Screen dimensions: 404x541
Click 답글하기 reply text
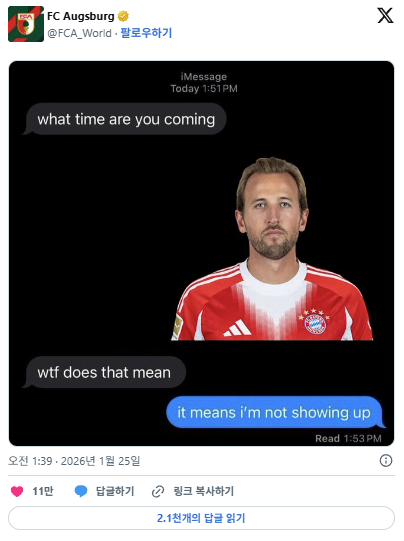coord(115,491)
